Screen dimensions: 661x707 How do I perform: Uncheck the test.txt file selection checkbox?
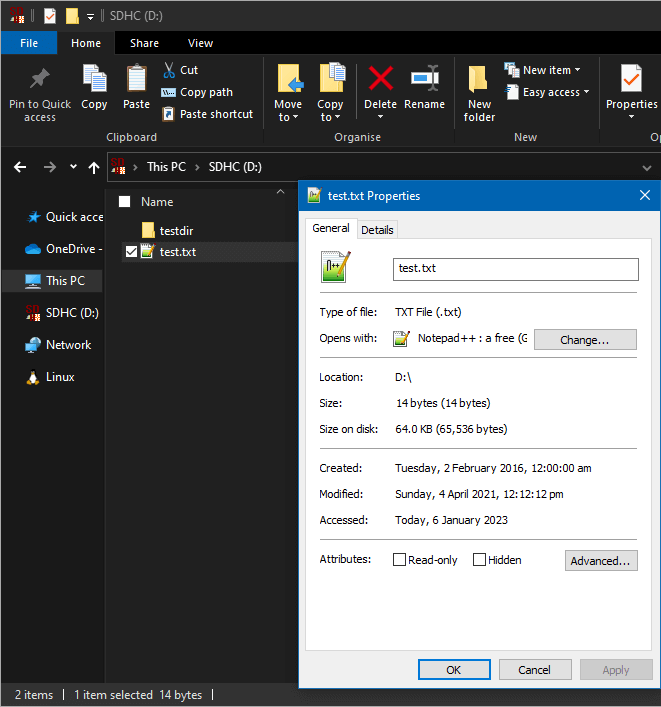click(131, 252)
